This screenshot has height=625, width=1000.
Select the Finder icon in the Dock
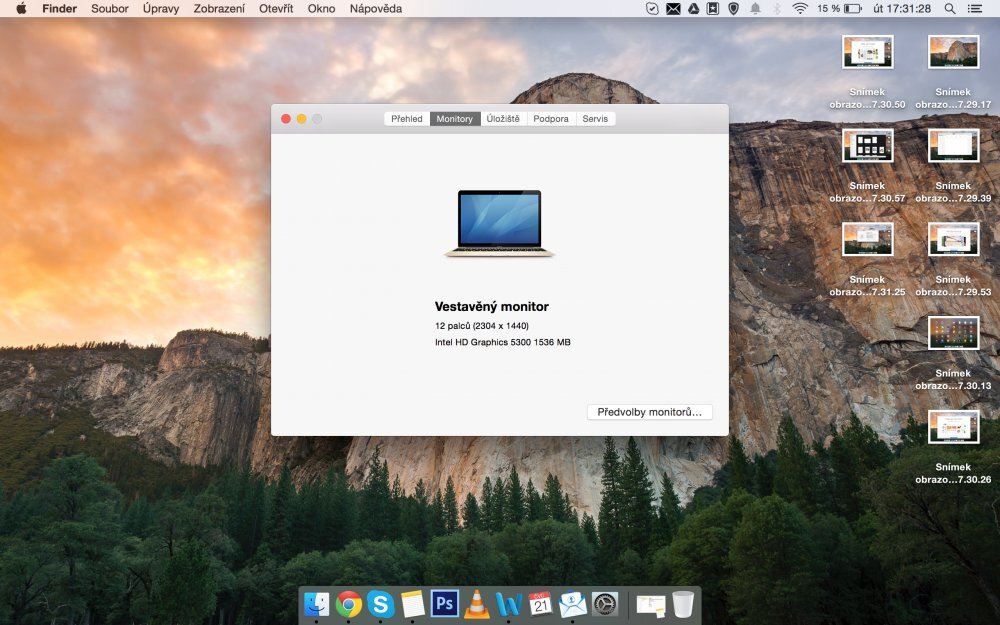pyautogui.click(x=318, y=605)
